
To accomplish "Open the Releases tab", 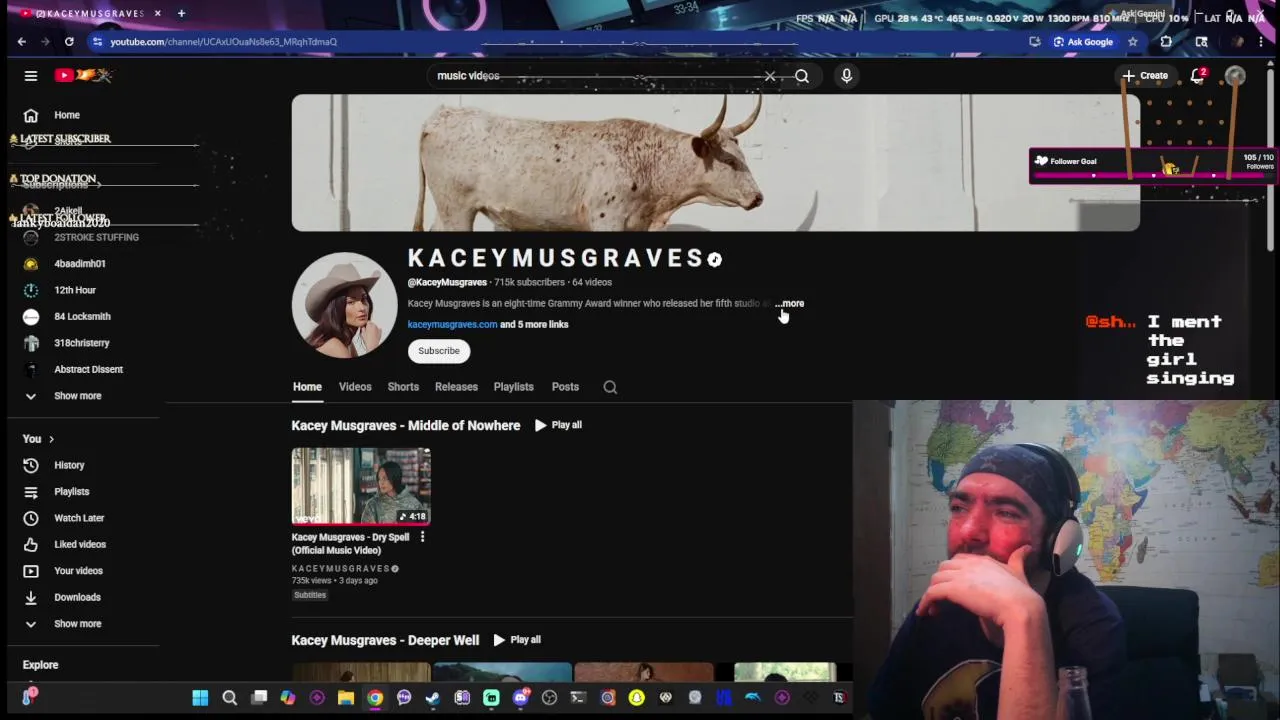I will tap(456, 387).
